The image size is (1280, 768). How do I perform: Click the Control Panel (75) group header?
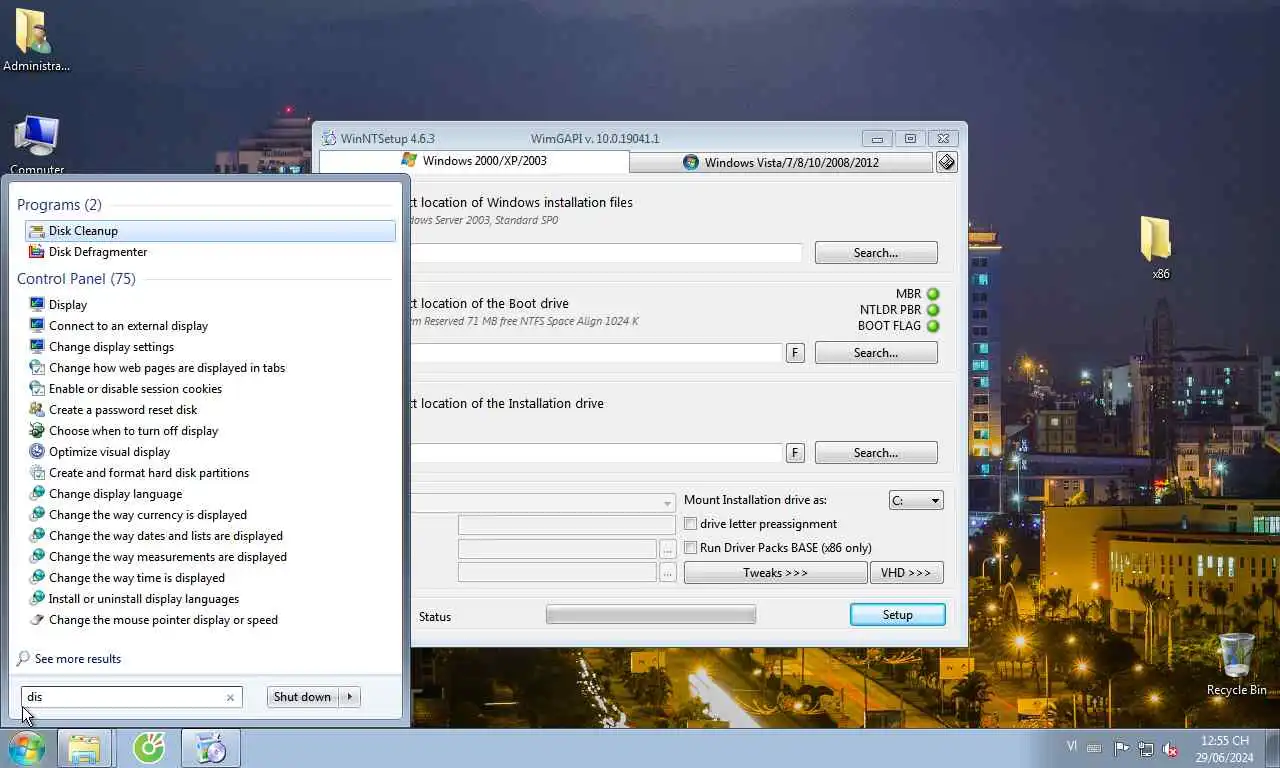coord(76,279)
